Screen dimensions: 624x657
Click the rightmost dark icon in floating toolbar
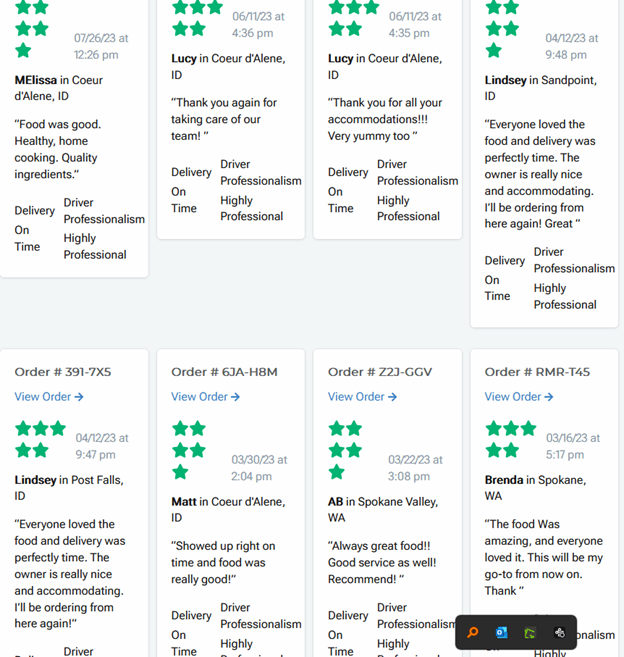pyautogui.click(x=560, y=632)
